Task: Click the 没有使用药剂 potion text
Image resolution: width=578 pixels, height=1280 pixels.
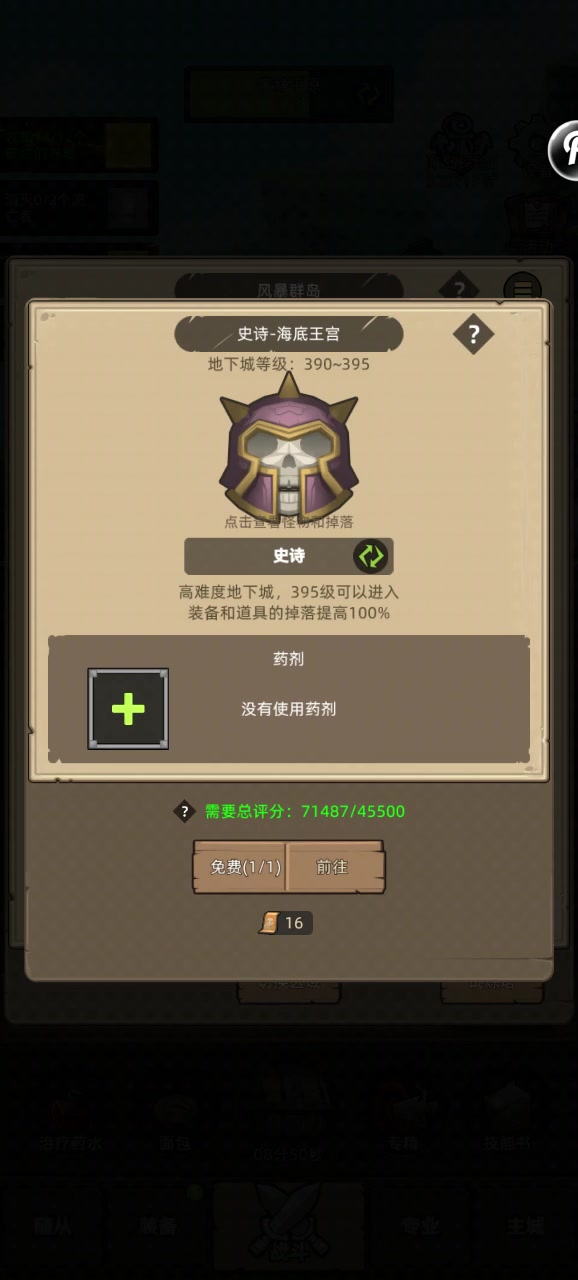Action: 289,709
